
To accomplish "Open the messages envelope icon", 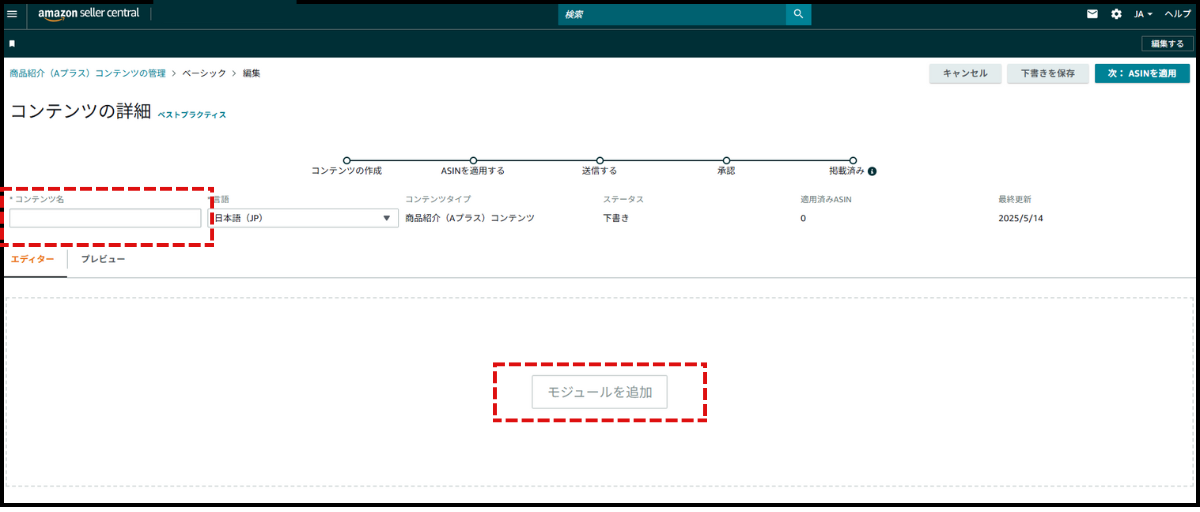I will 1093,14.
